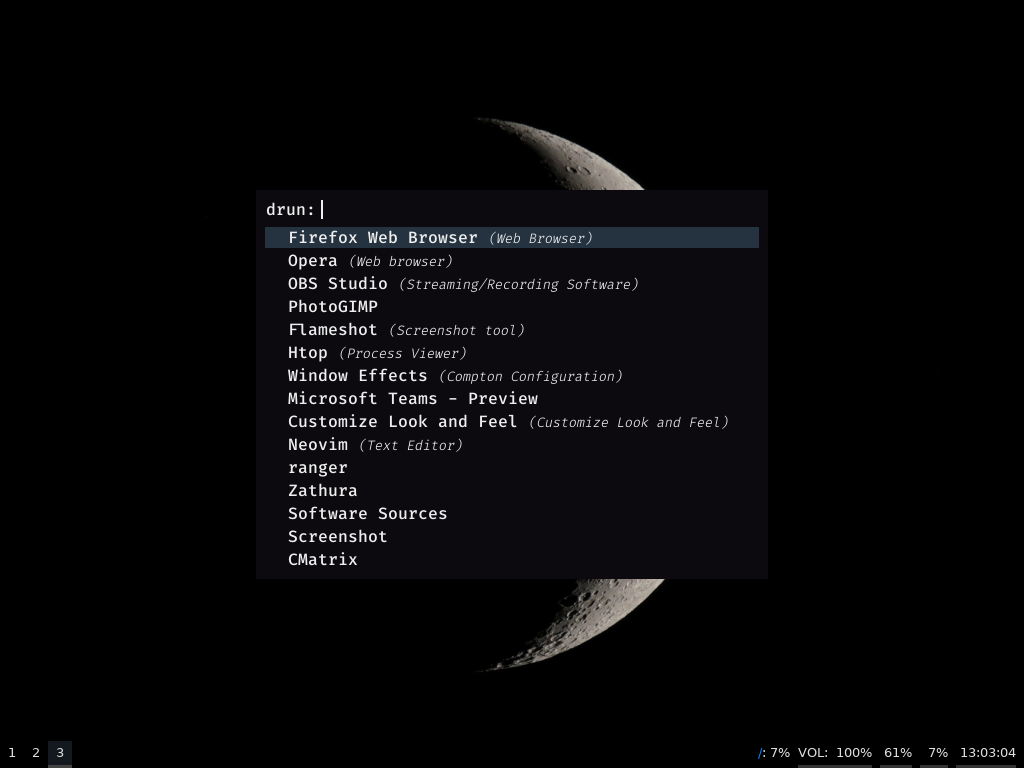Select Neovim text editor entry
The width and height of the screenshot is (1024, 768).
coord(511,444)
